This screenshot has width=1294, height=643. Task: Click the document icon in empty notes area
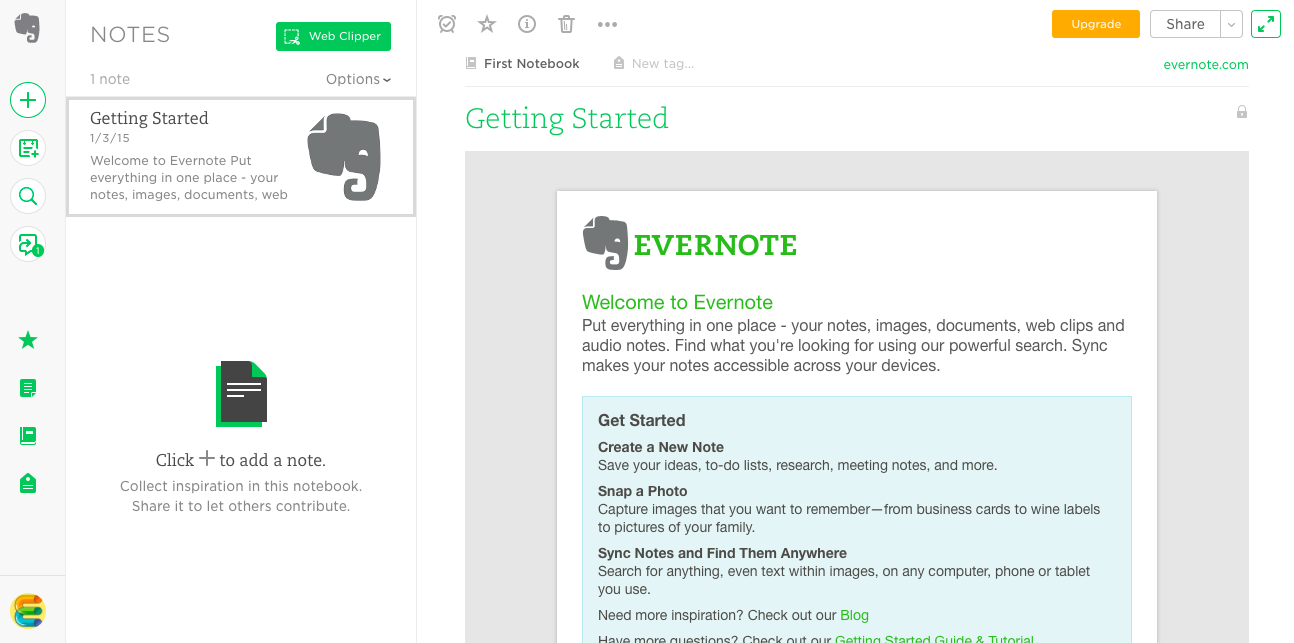[241, 394]
